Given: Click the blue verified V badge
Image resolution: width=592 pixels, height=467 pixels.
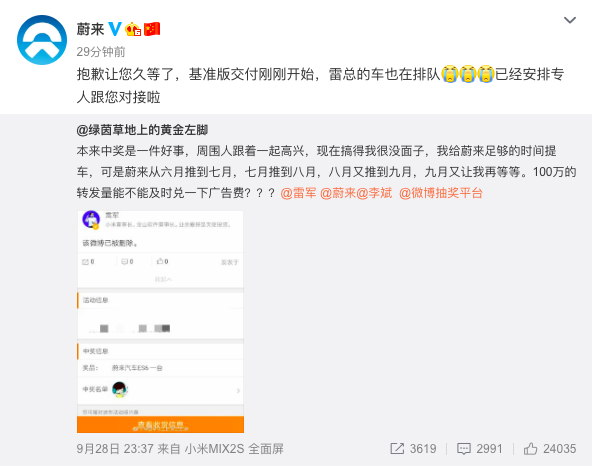Looking at the screenshot, I should coord(115,29).
